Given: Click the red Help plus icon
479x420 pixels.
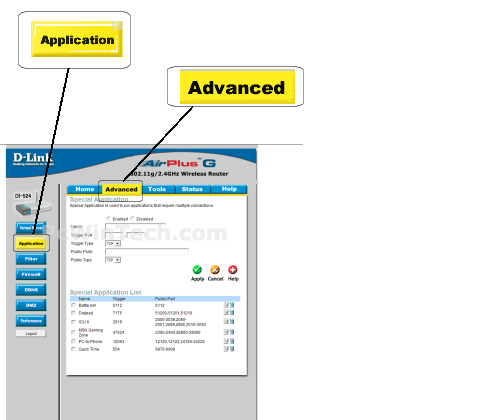Looking at the screenshot, I should click(233, 269).
